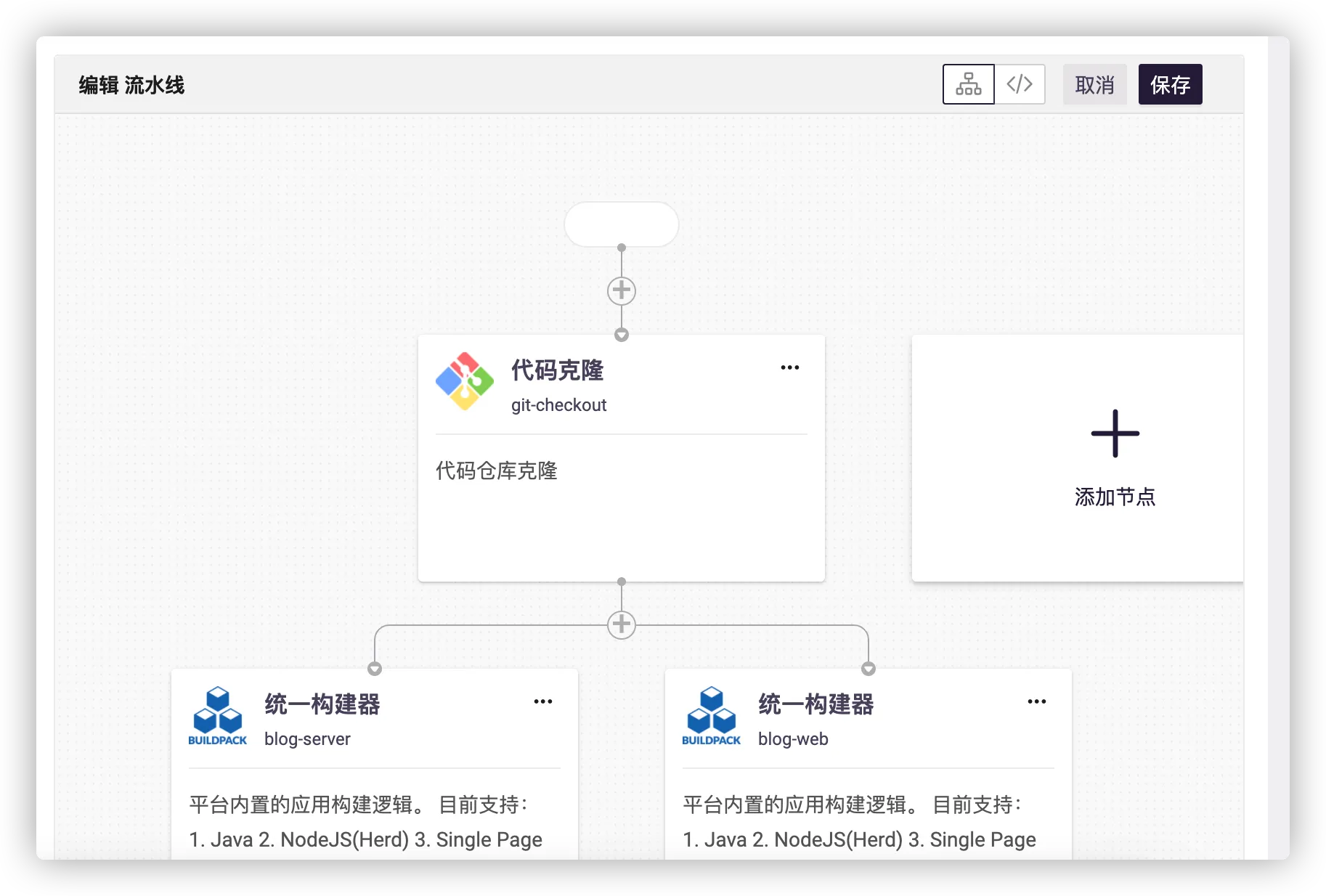Switch to code editor view
Viewport: 1326px width, 896px height.
[x=1020, y=84]
